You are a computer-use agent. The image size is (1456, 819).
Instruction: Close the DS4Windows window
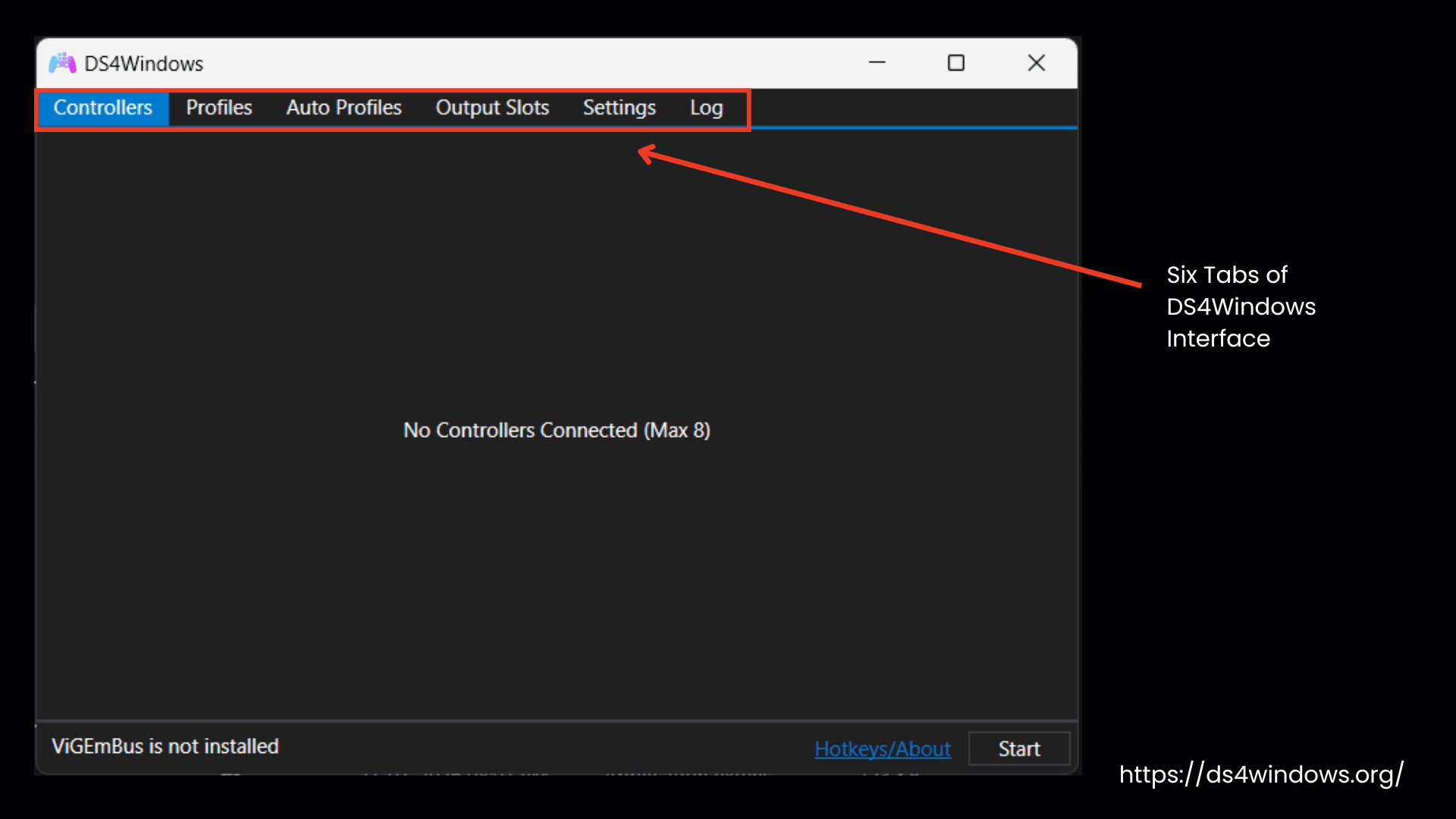[x=1036, y=63]
